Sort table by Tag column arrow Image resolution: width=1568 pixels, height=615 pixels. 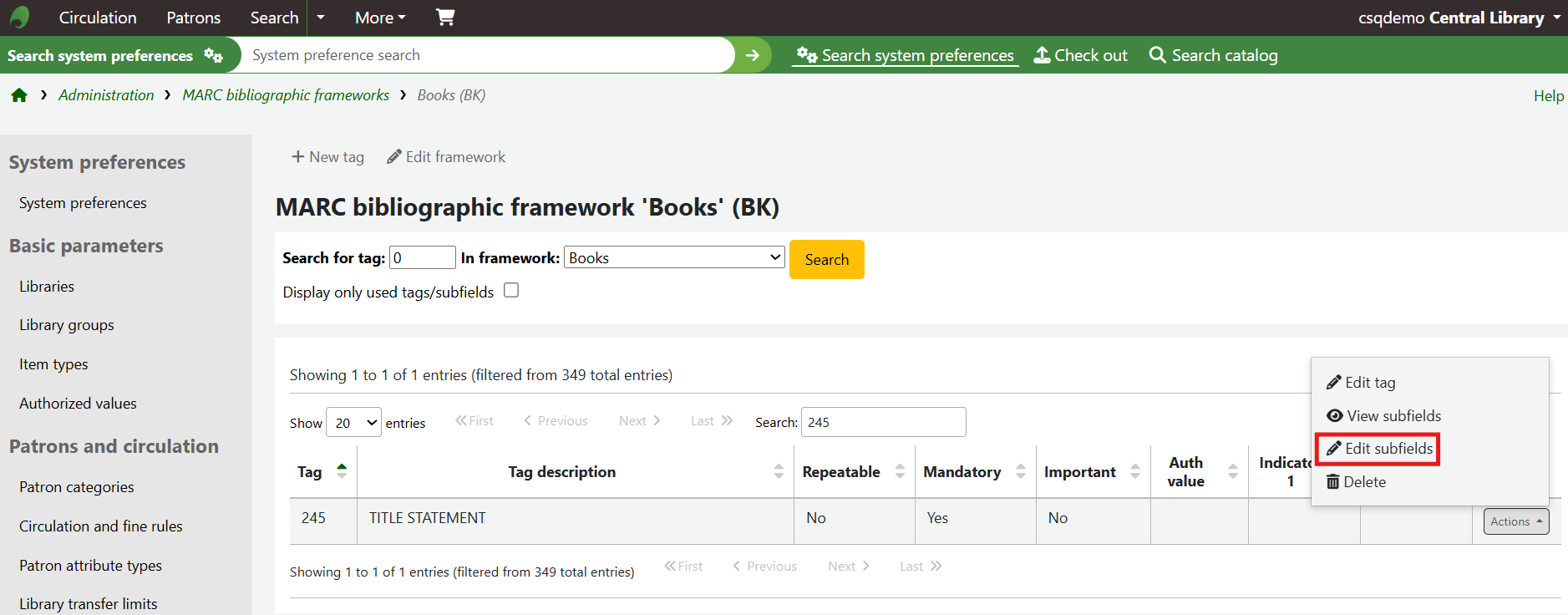point(342,471)
